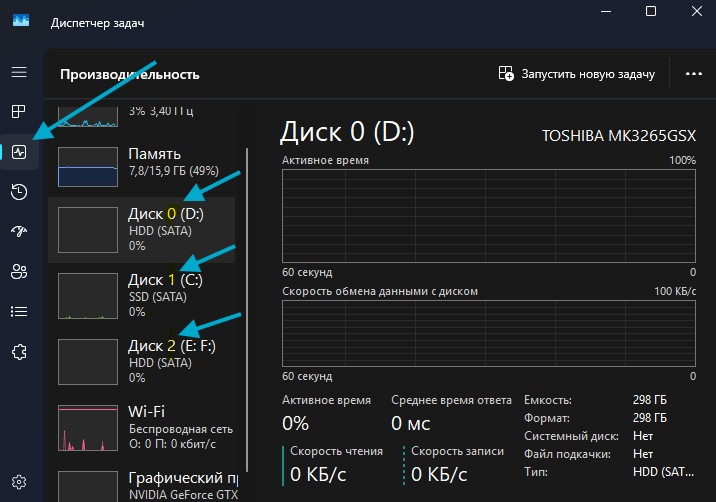This screenshot has height=502, width=716.
Task: Click the Скорость обмена данными graph
Action: pos(489,333)
